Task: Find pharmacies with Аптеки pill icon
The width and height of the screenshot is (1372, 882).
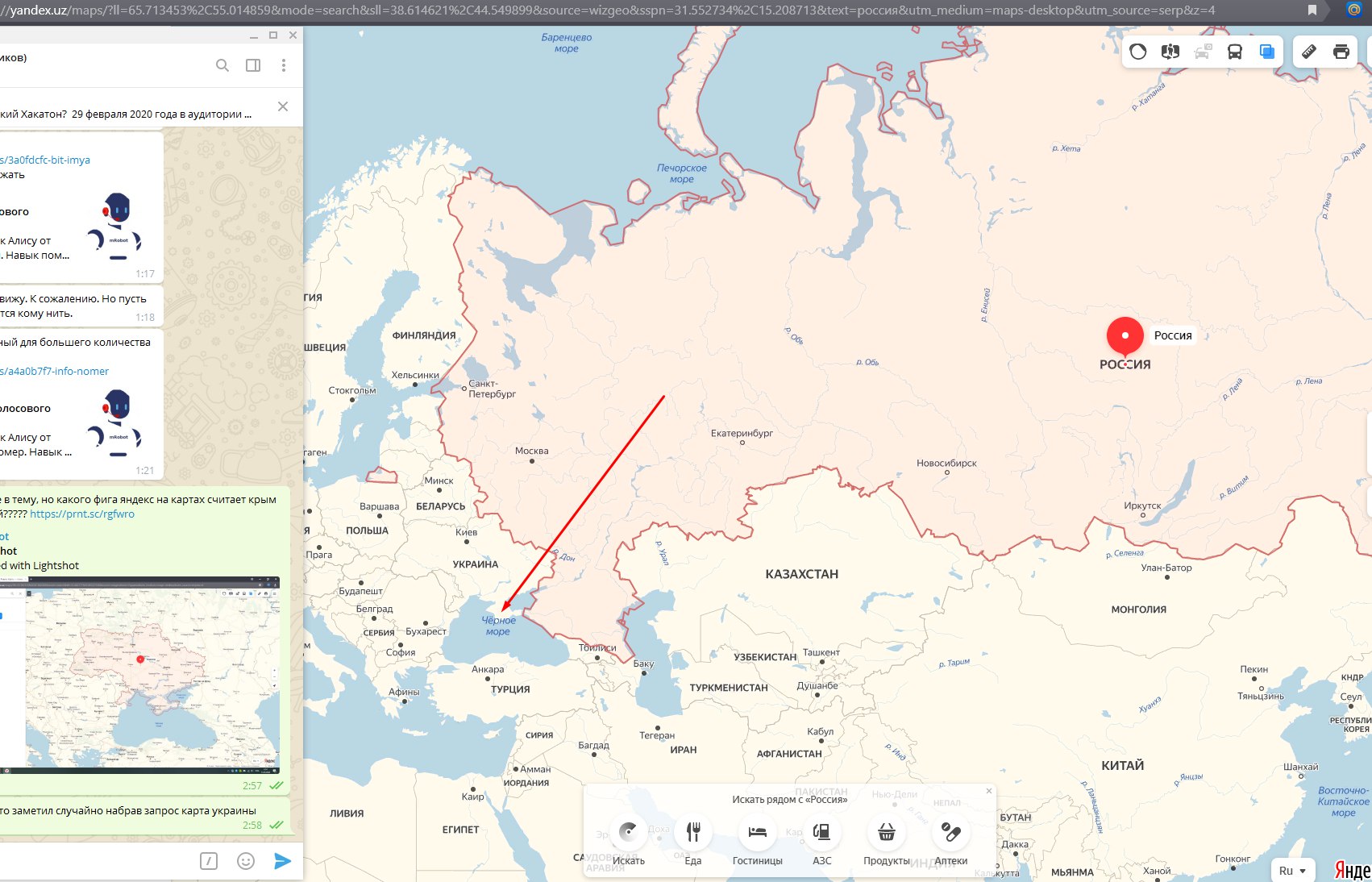Action: 951,832
